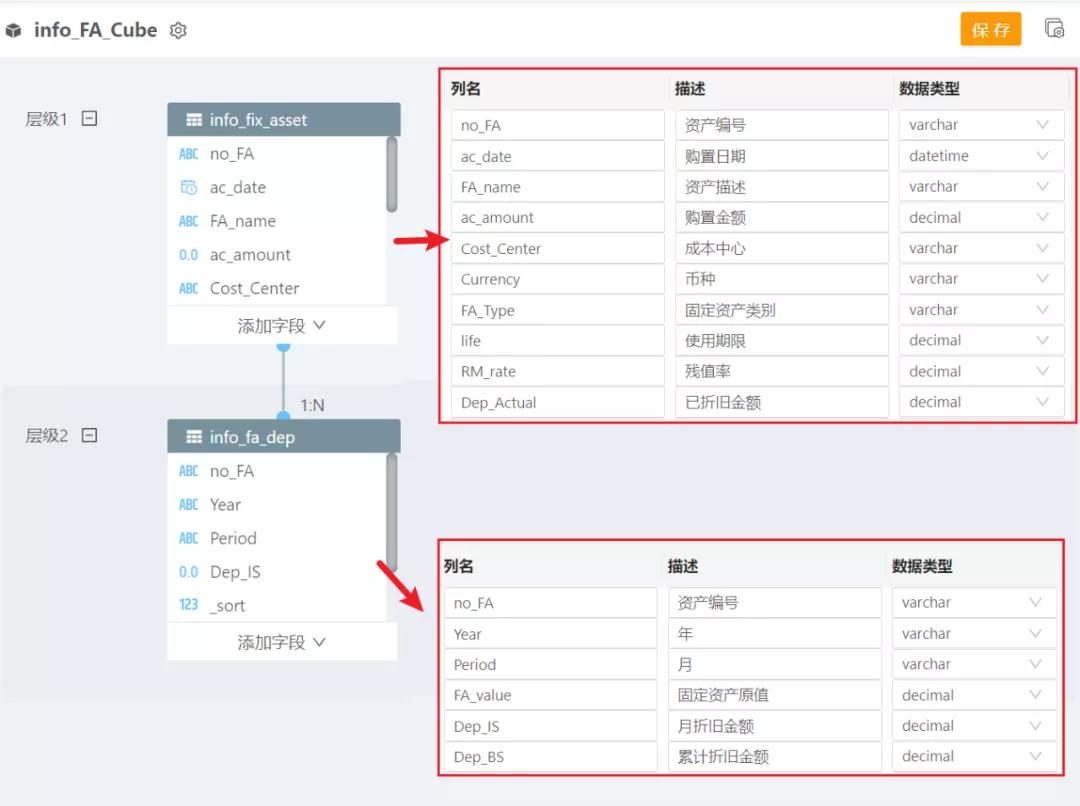Collapse 层级1 using the minus box
The height and width of the screenshot is (806, 1080).
pos(88,118)
